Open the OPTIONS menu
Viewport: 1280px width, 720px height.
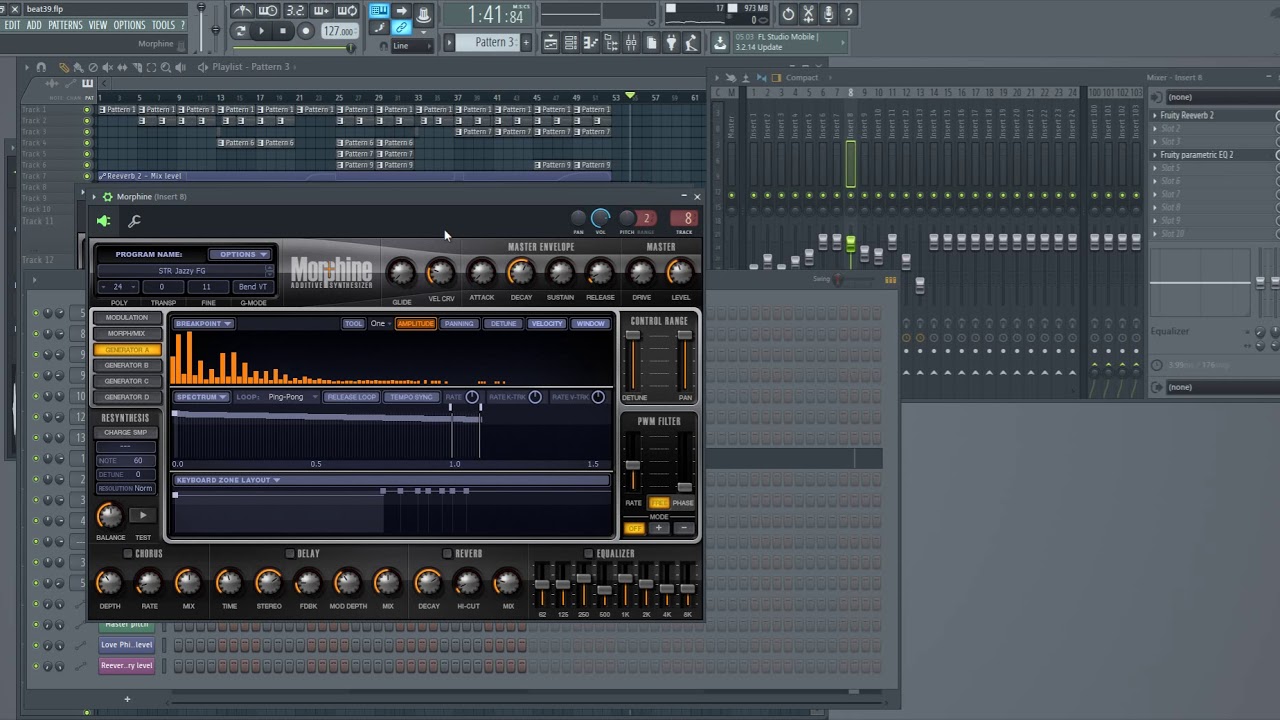tap(129, 25)
